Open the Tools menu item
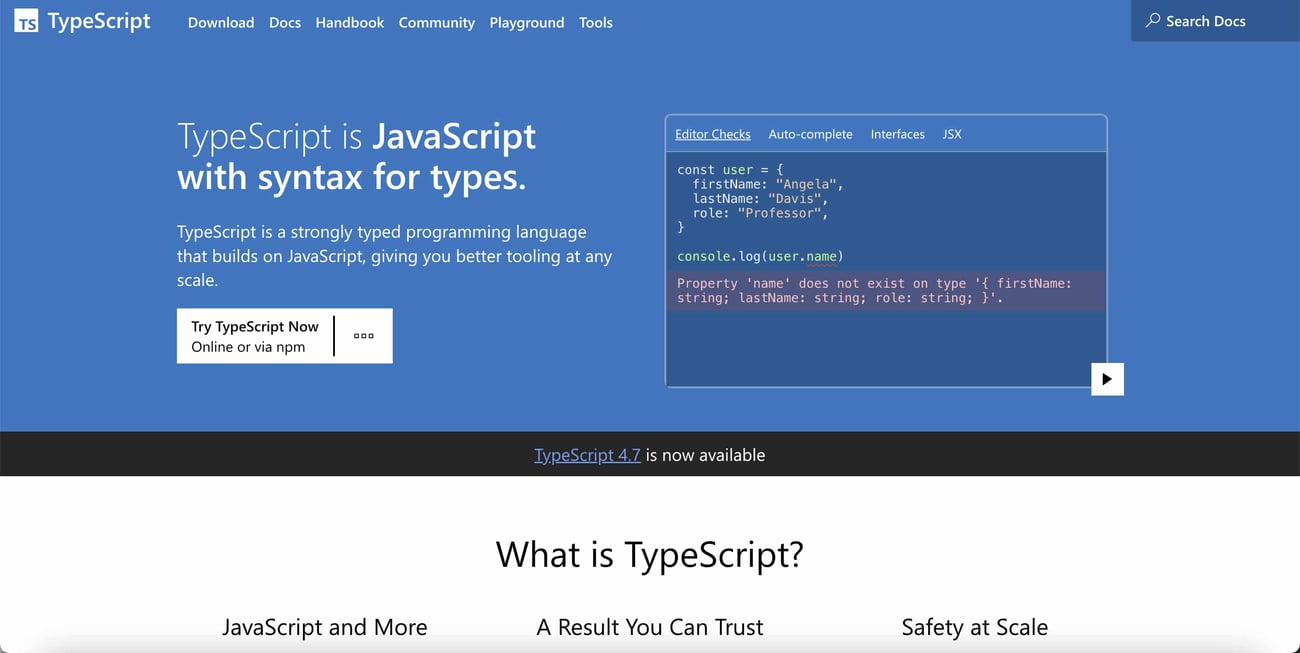 click(595, 22)
